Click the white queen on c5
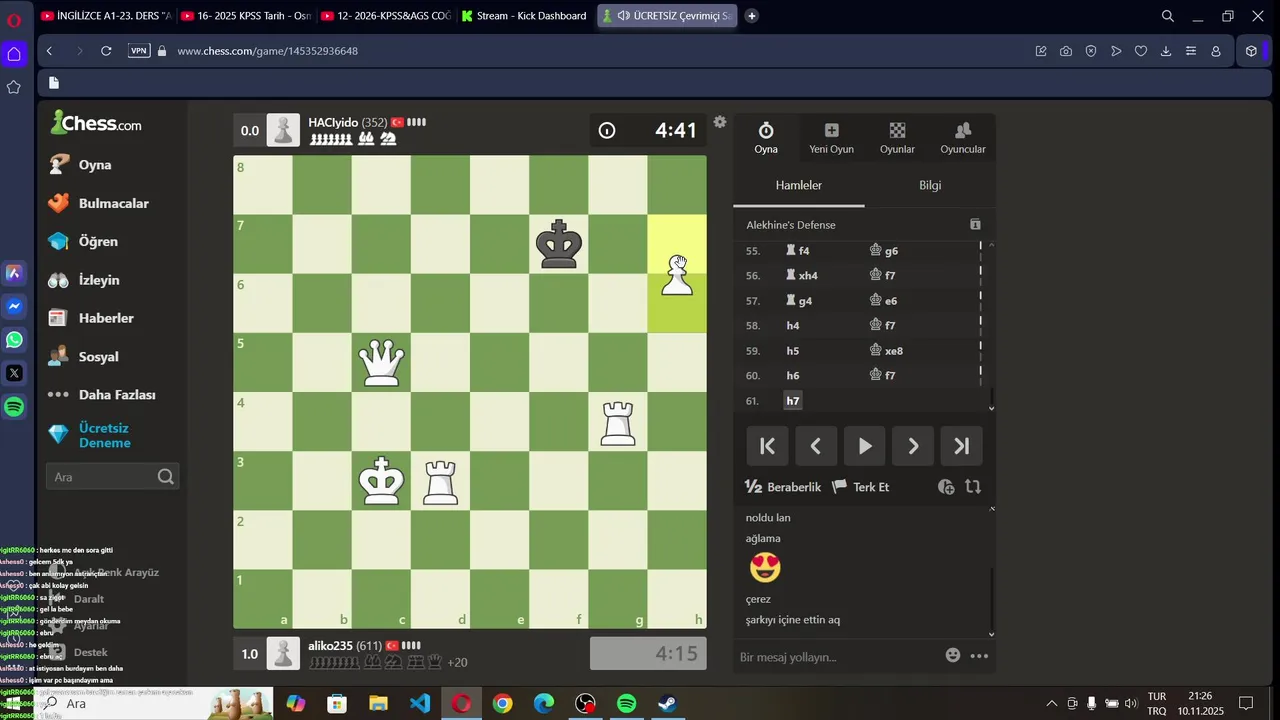Viewport: 1280px width, 720px height. [382, 362]
